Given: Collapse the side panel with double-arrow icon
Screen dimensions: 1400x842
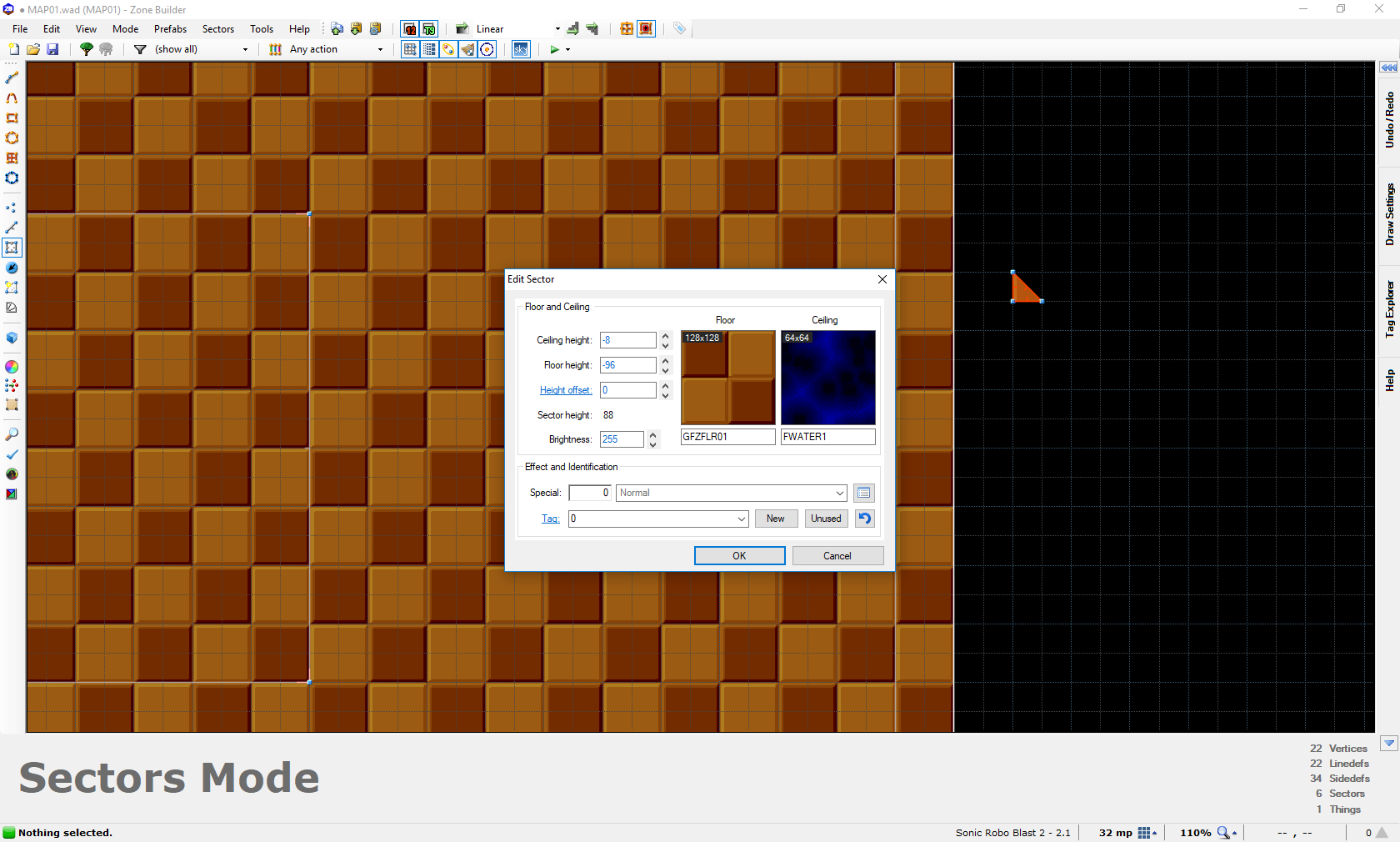Looking at the screenshot, I should [1388, 68].
